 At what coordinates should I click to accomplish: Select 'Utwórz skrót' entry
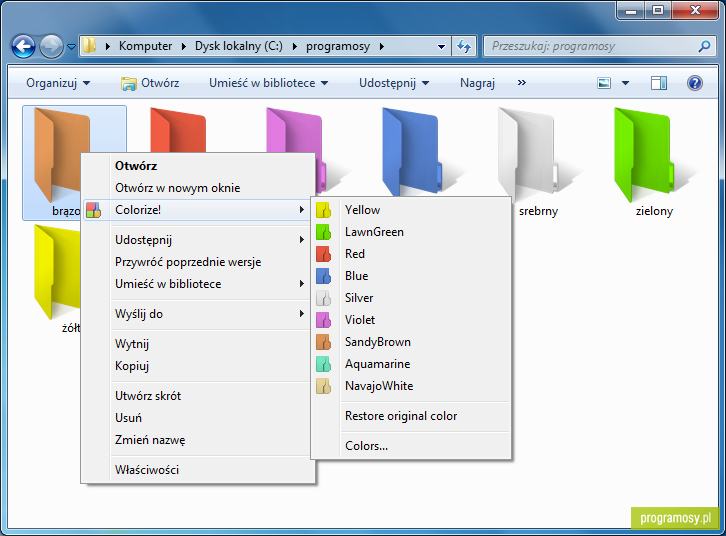coord(199,396)
